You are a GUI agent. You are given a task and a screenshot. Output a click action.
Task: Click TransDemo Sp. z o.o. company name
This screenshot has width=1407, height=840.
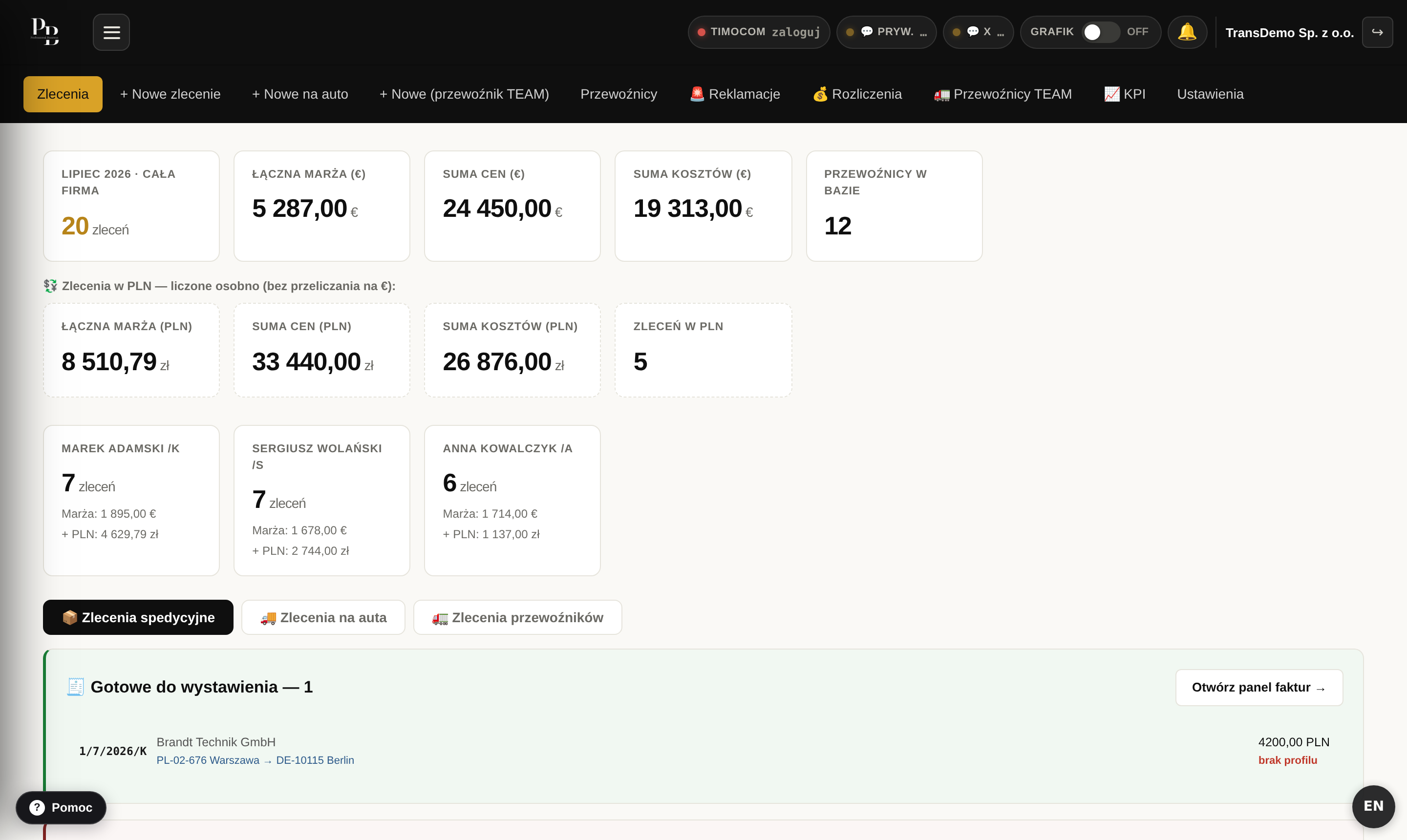[1289, 32]
